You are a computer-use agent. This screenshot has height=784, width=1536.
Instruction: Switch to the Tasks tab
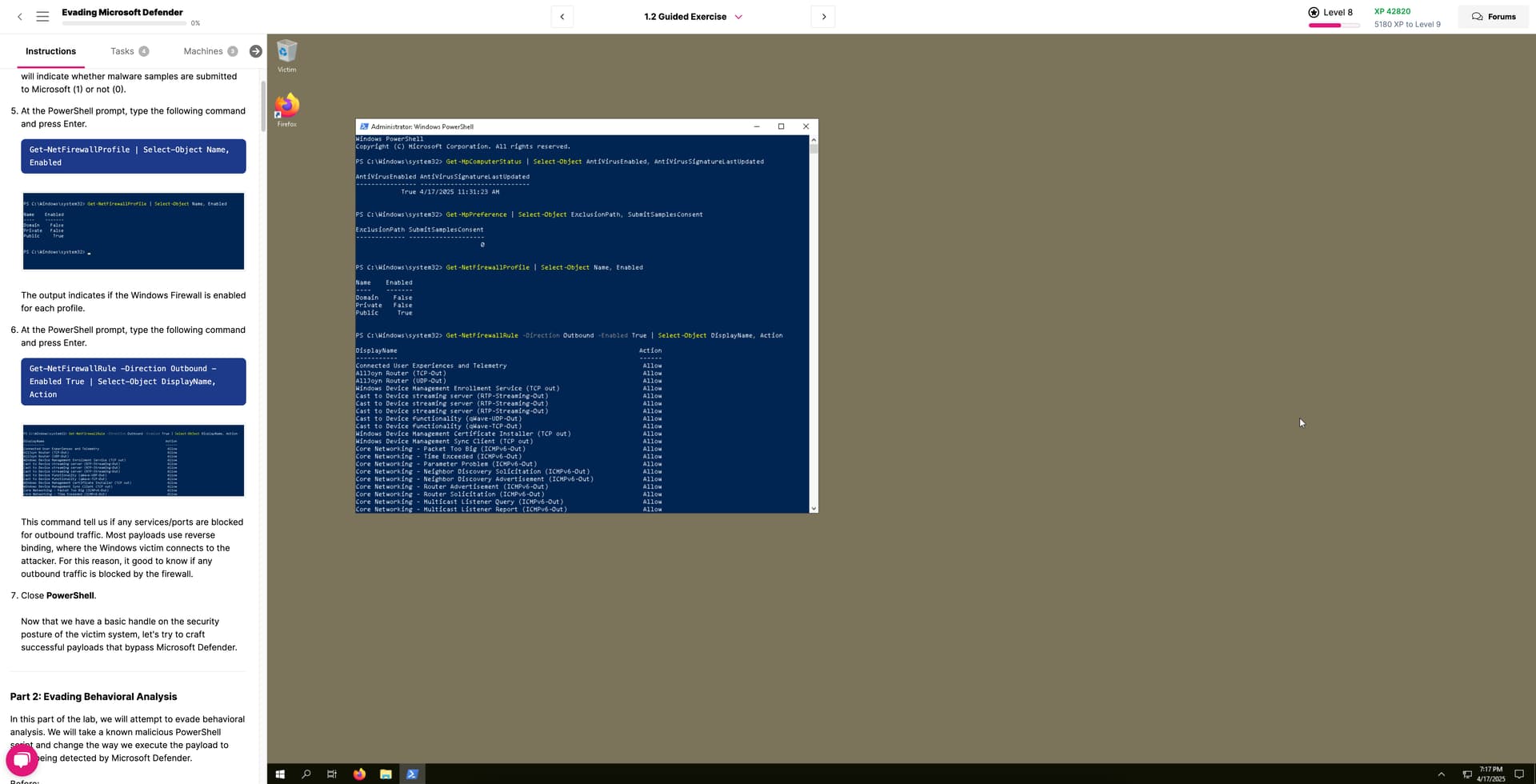click(122, 51)
